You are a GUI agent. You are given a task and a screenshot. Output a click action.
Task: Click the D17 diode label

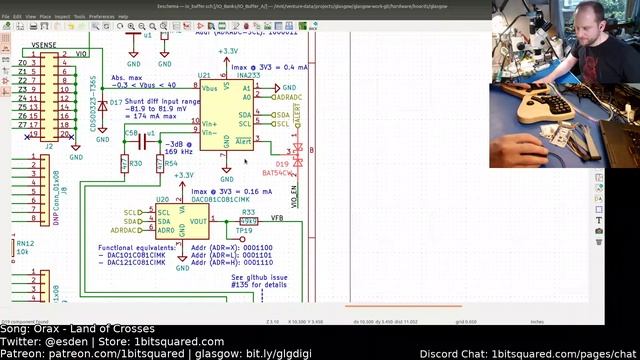[116, 102]
